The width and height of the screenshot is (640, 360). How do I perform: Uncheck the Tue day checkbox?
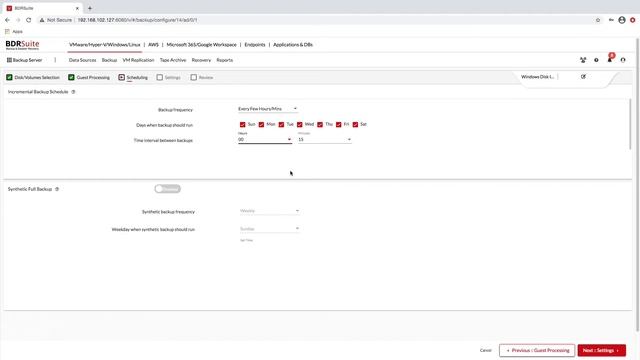click(281, 124)
